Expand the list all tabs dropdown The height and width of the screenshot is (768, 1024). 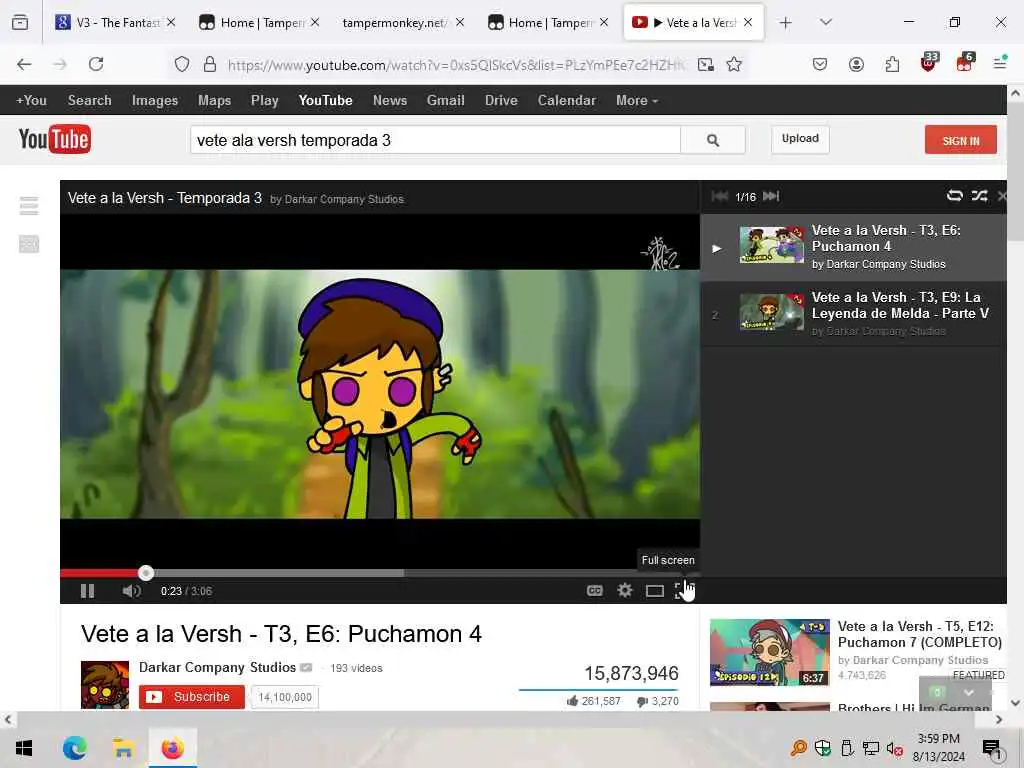(x=826, y=23)
